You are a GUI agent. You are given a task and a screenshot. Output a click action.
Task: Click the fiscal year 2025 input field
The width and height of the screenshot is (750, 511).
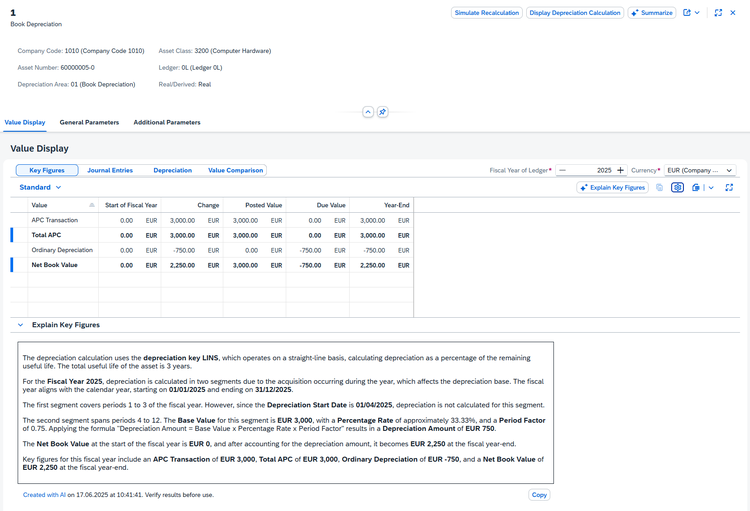pyautogui.click(x=591, y=170)
